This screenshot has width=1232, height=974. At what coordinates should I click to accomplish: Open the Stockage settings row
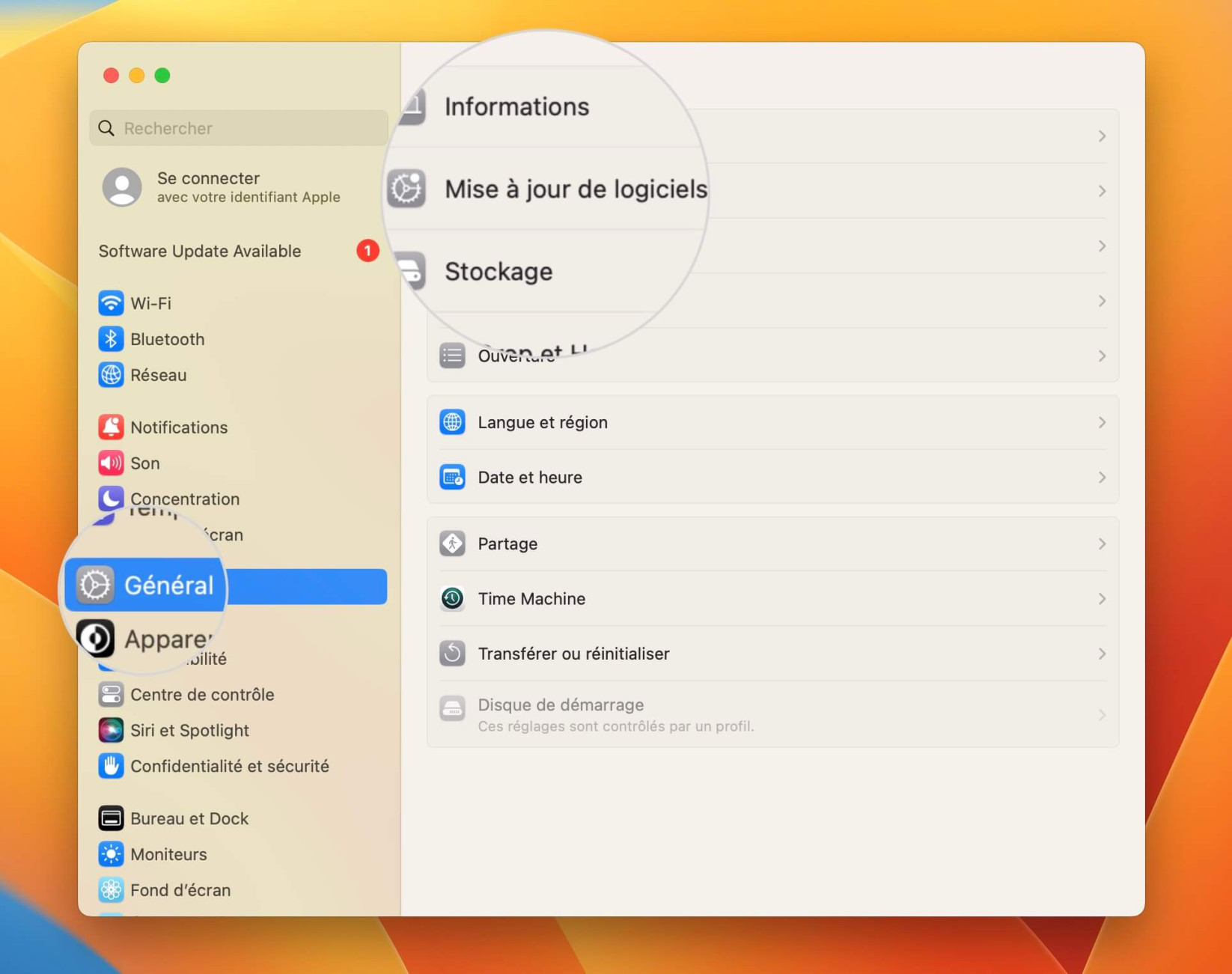498,271
